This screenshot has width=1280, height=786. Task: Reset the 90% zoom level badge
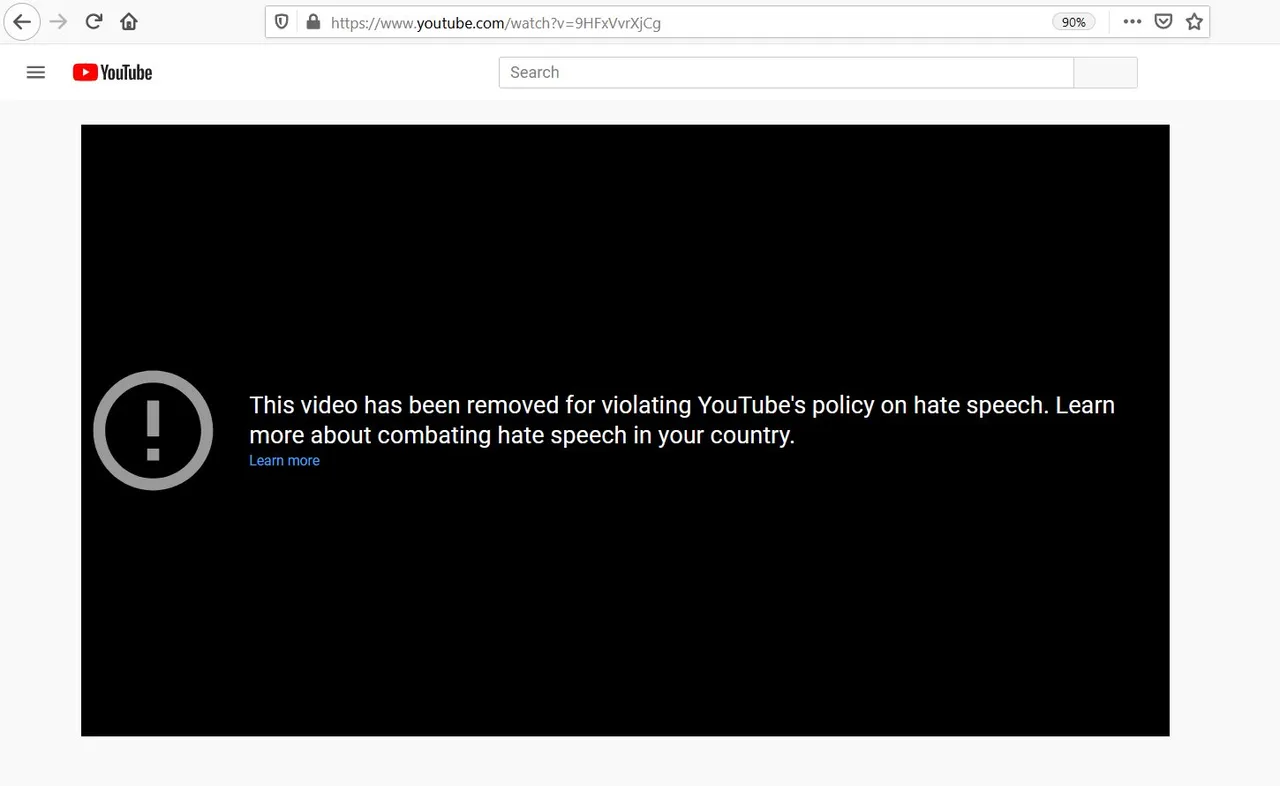[1074, 22]
